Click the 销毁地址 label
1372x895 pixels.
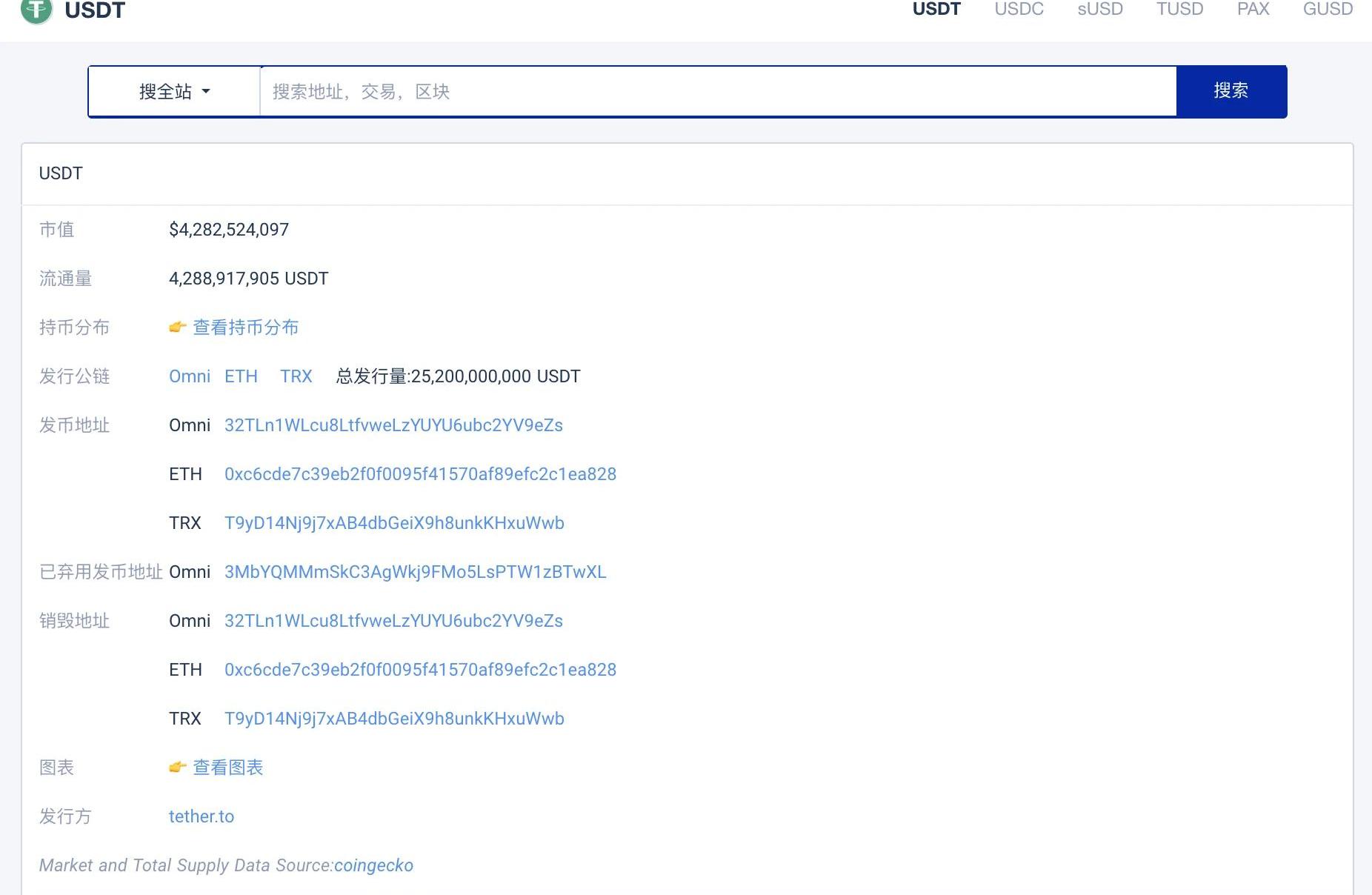coord(75,621)
